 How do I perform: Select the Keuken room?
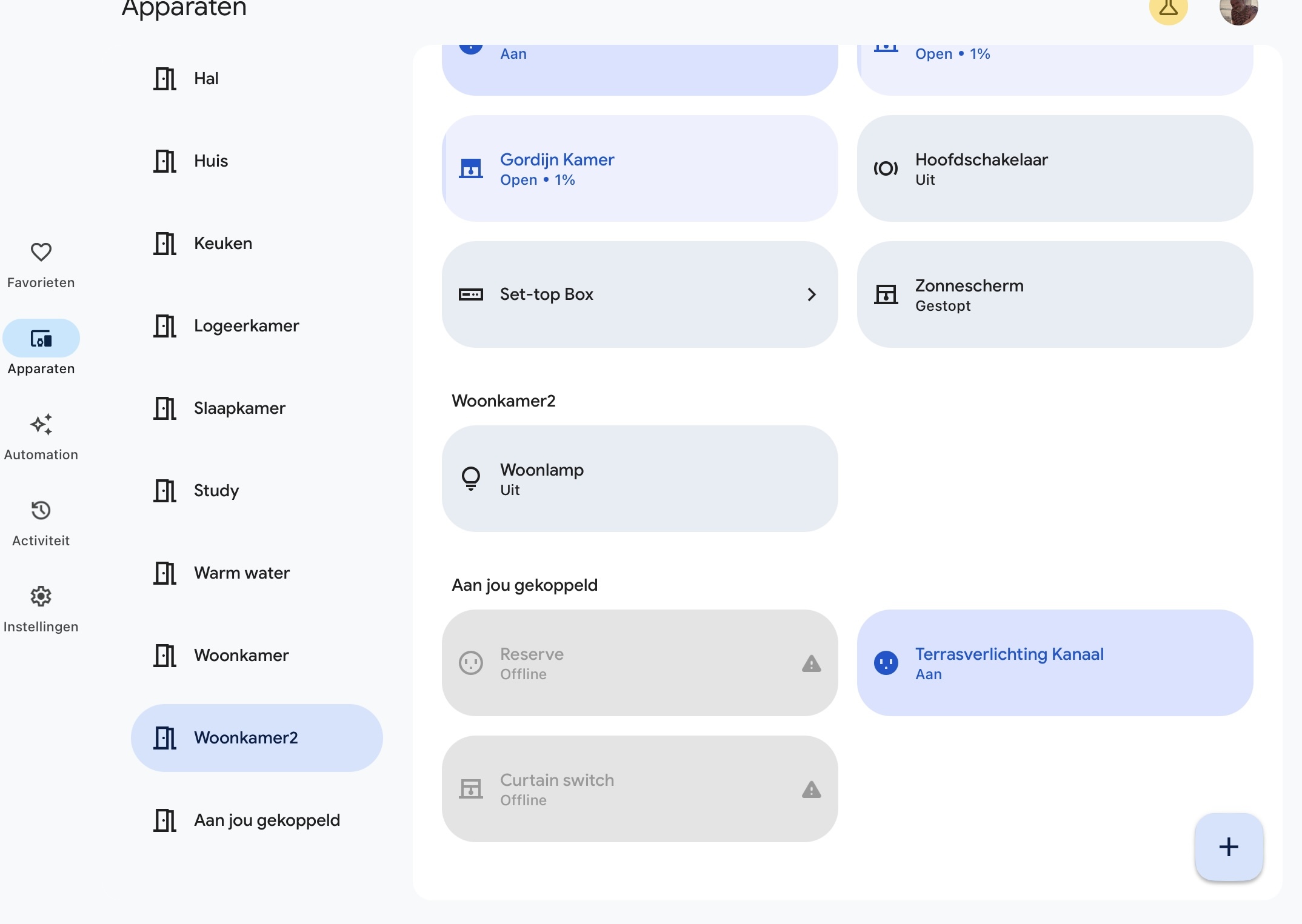point(257,244)
